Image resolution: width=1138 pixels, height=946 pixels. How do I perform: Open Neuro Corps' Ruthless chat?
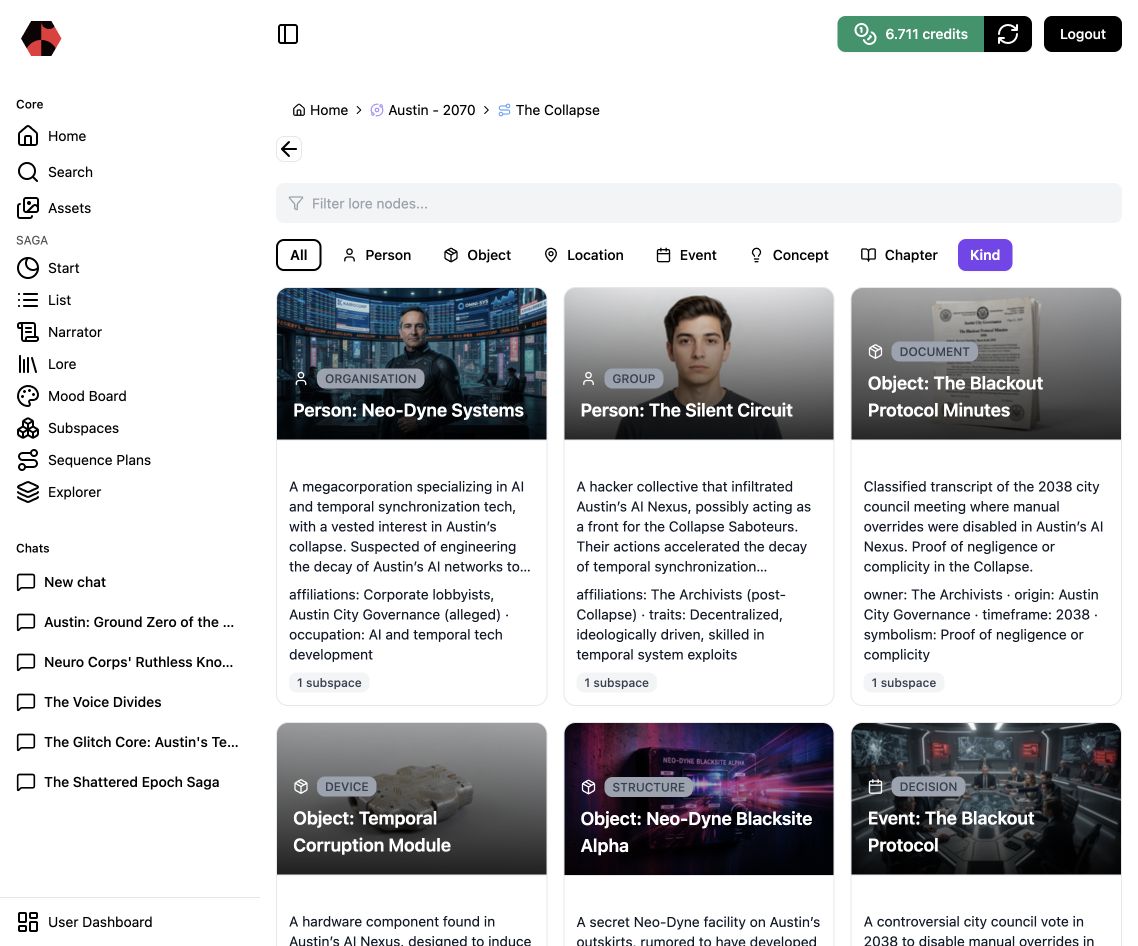pyautogui.click(x=128, y=662)
